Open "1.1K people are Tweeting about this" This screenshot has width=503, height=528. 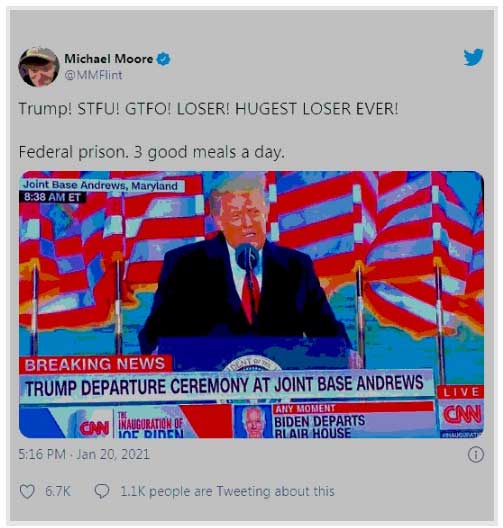pos(228,492)
